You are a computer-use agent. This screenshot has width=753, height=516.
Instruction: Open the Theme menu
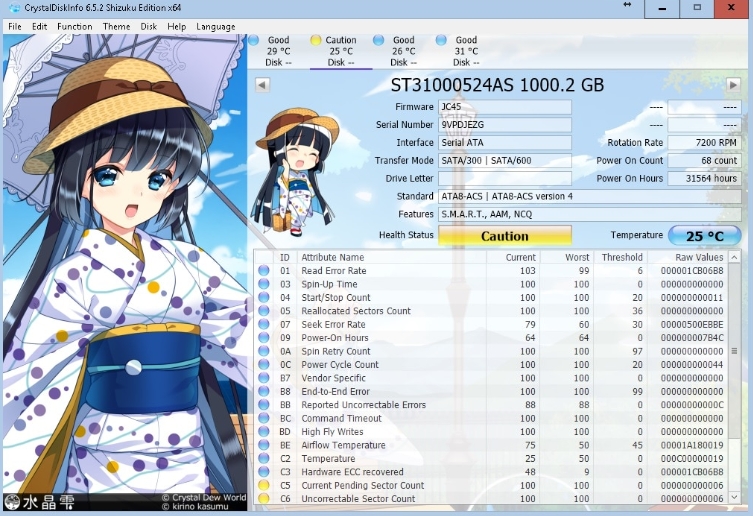[116, 27]
